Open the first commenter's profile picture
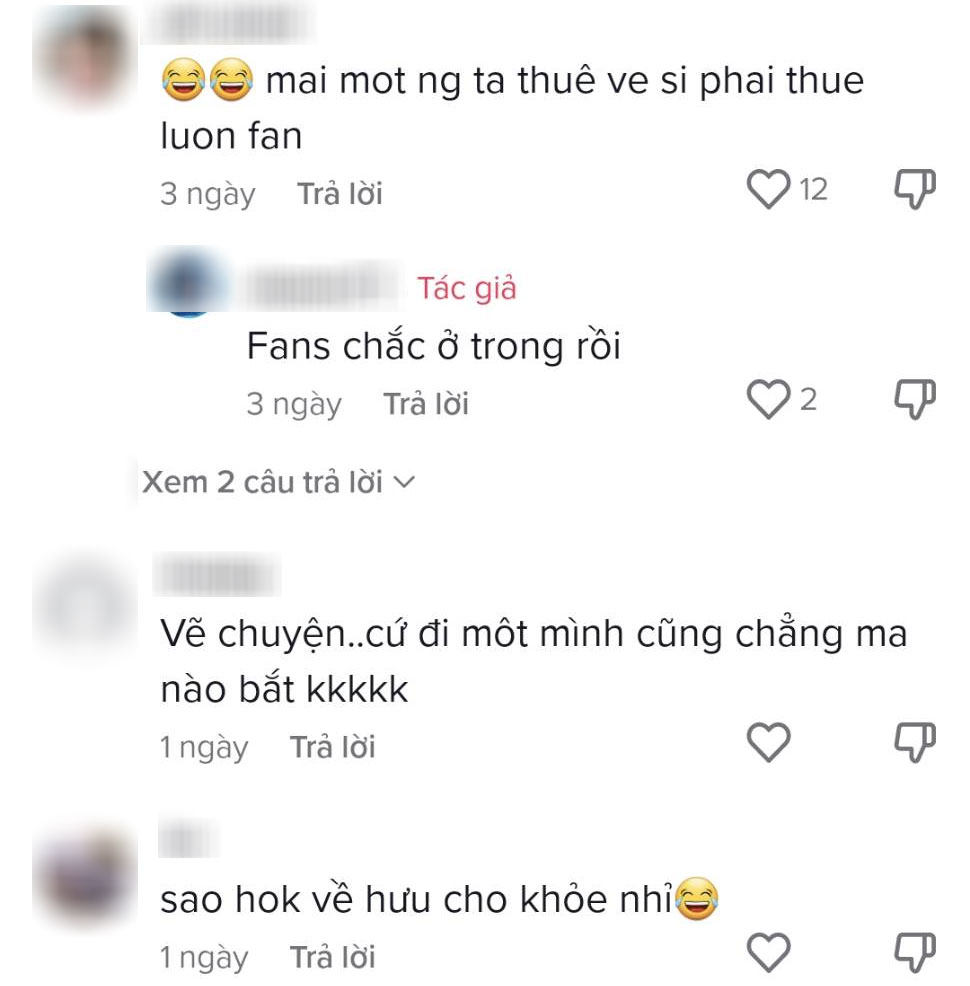The width and height of the screenshot is (970, 986). pos(85,57)
